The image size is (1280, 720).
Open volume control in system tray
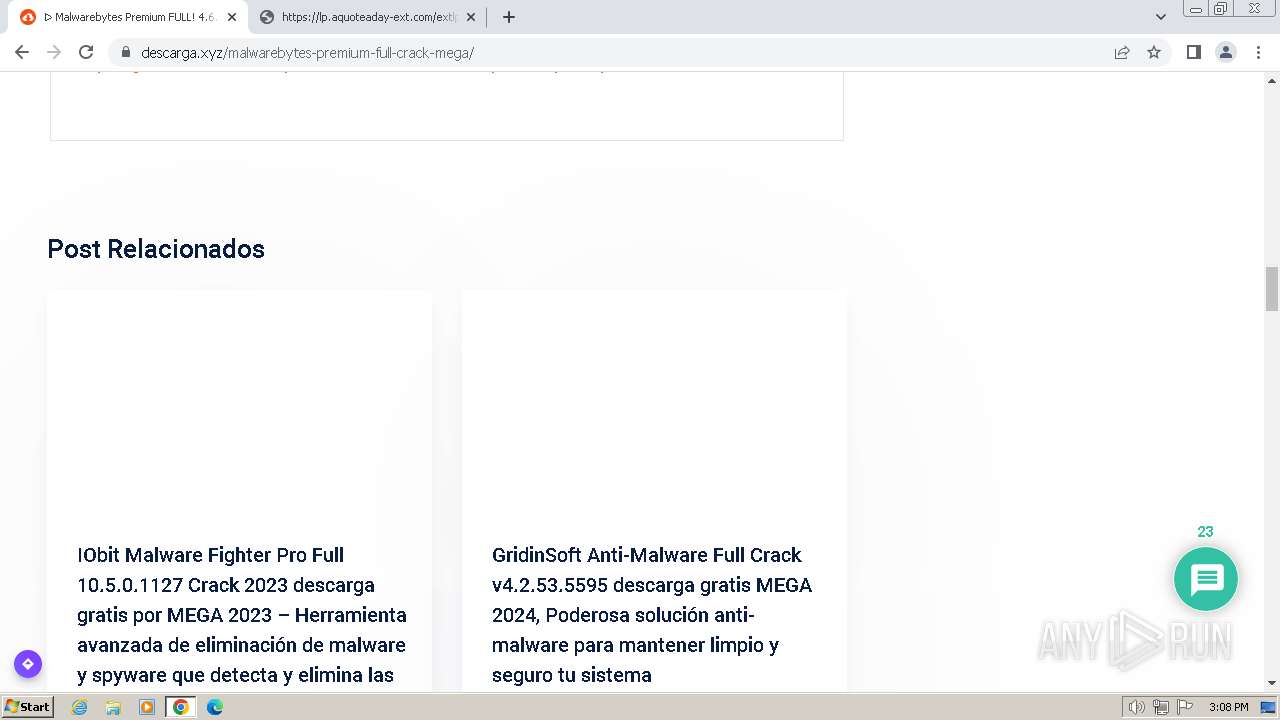[1136, 707]
